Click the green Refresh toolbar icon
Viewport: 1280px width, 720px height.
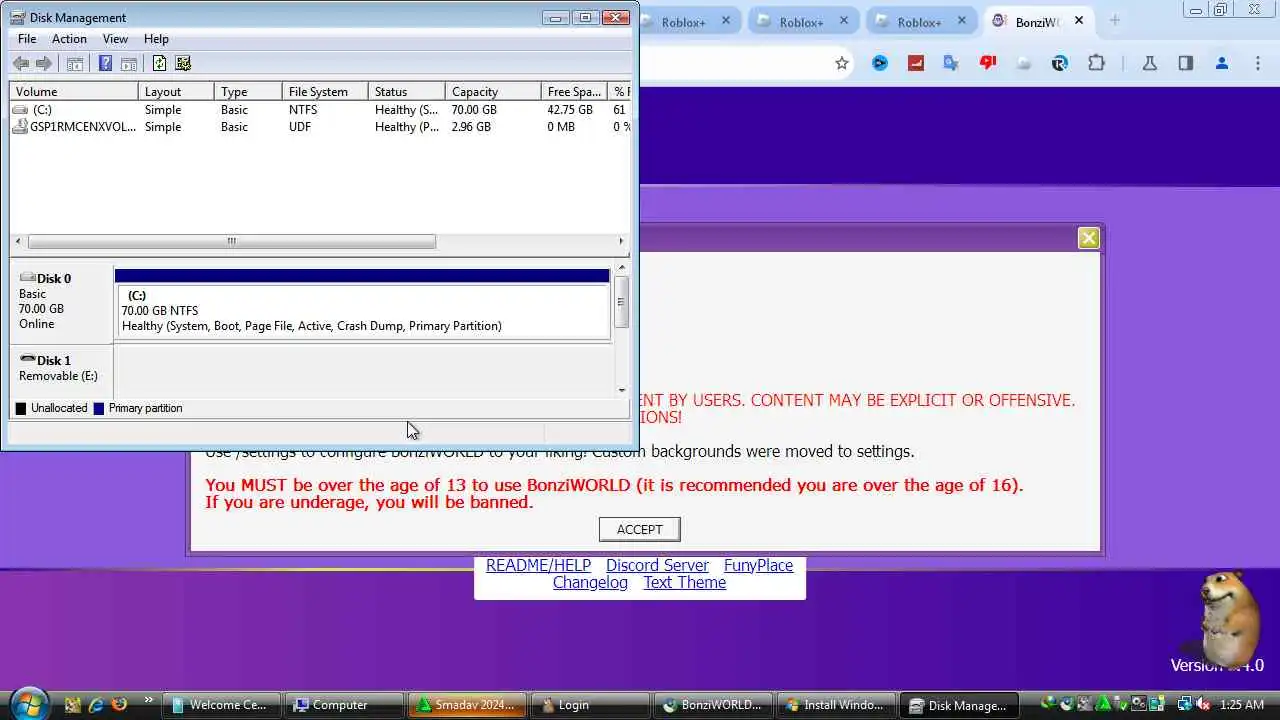[159, 64]
